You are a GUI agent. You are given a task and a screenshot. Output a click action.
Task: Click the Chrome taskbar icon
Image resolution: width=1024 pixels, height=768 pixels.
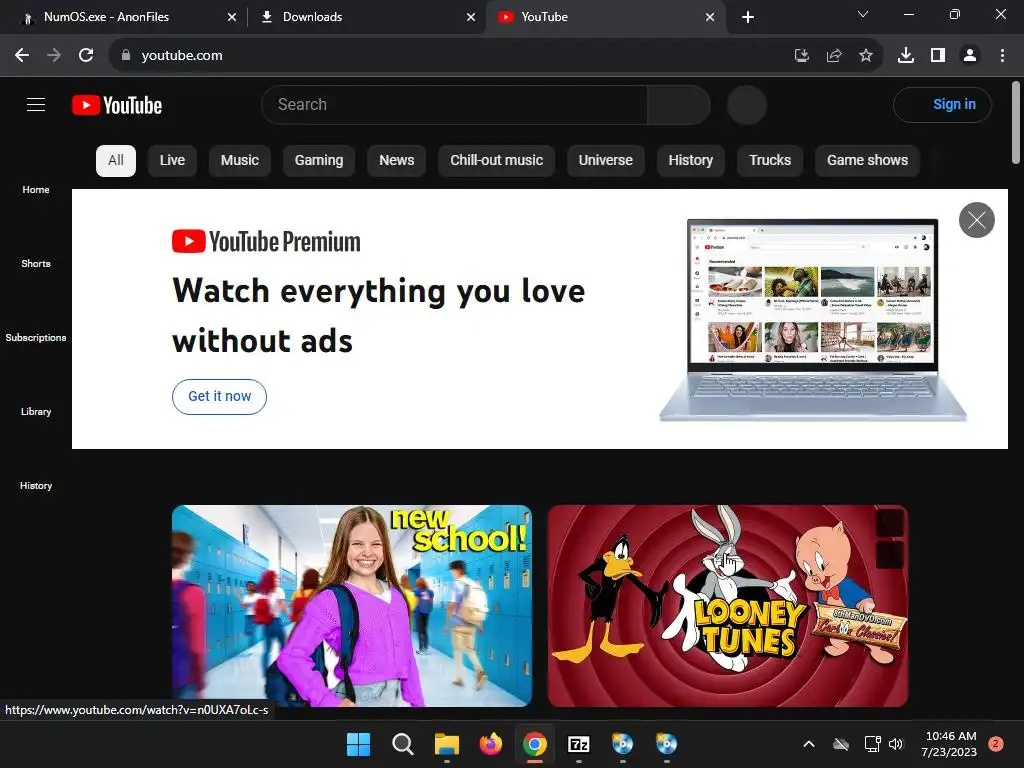534,744
